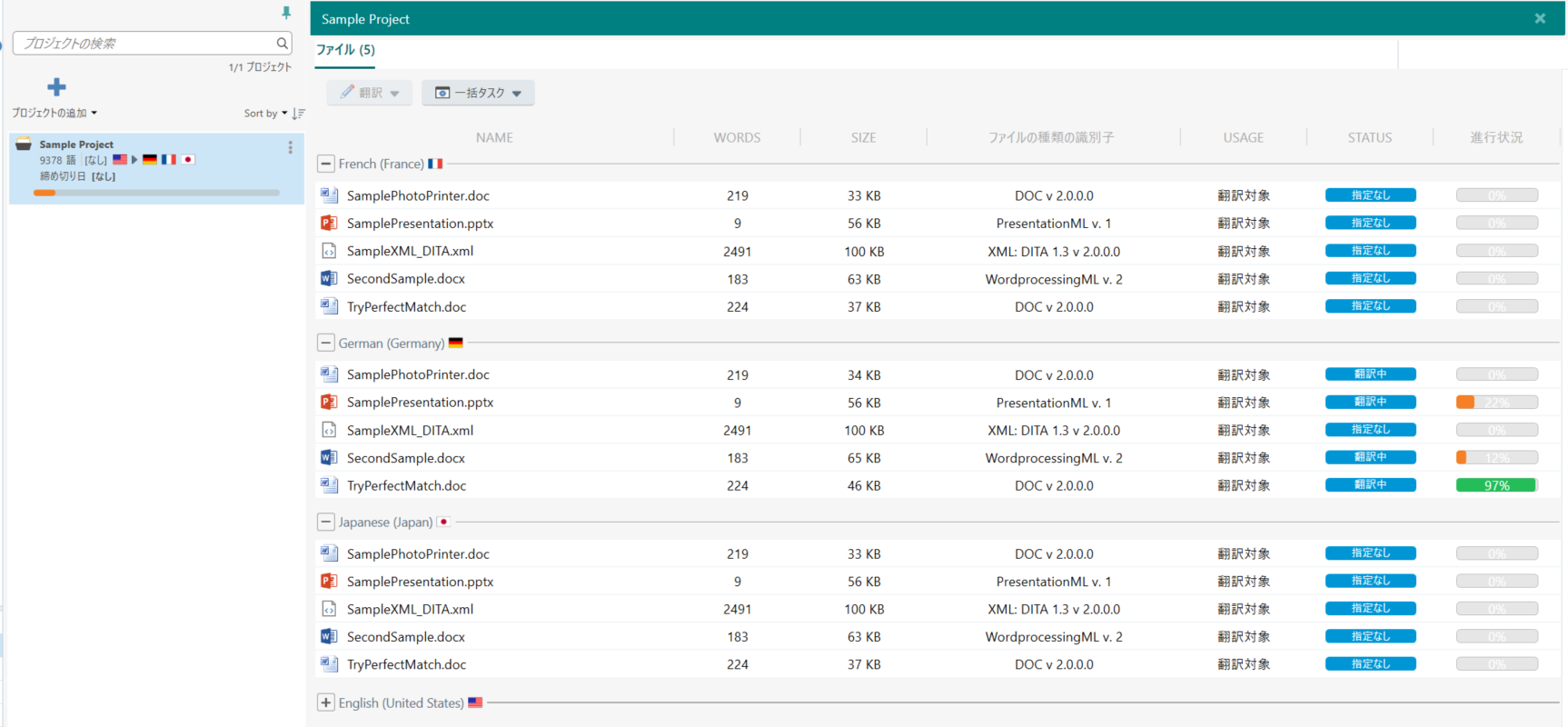
Task: Select German SecondSample.docx file name
Action: (x=406, y=458)
